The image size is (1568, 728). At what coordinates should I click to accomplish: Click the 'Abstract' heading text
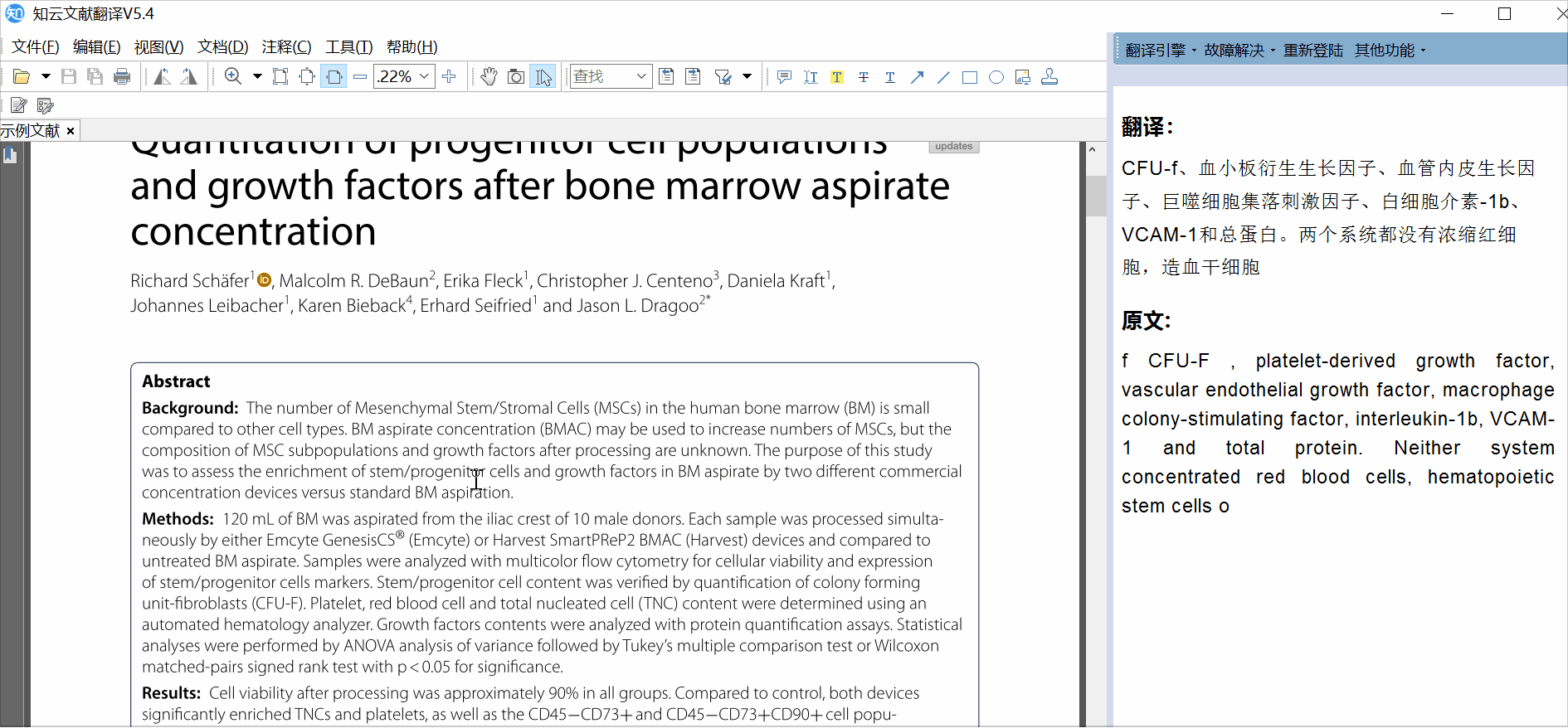[176, 381]
